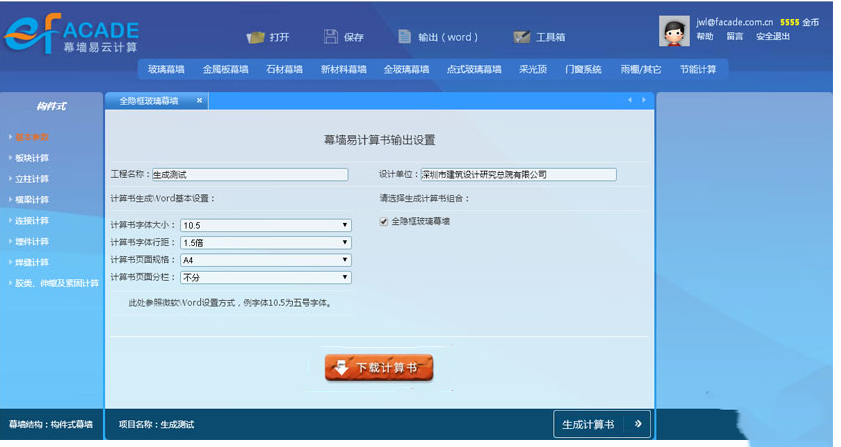This screenshot has height=447, width=841.
Task: Open the 新材料幕墙 menu
Action: tap(343, 69)
